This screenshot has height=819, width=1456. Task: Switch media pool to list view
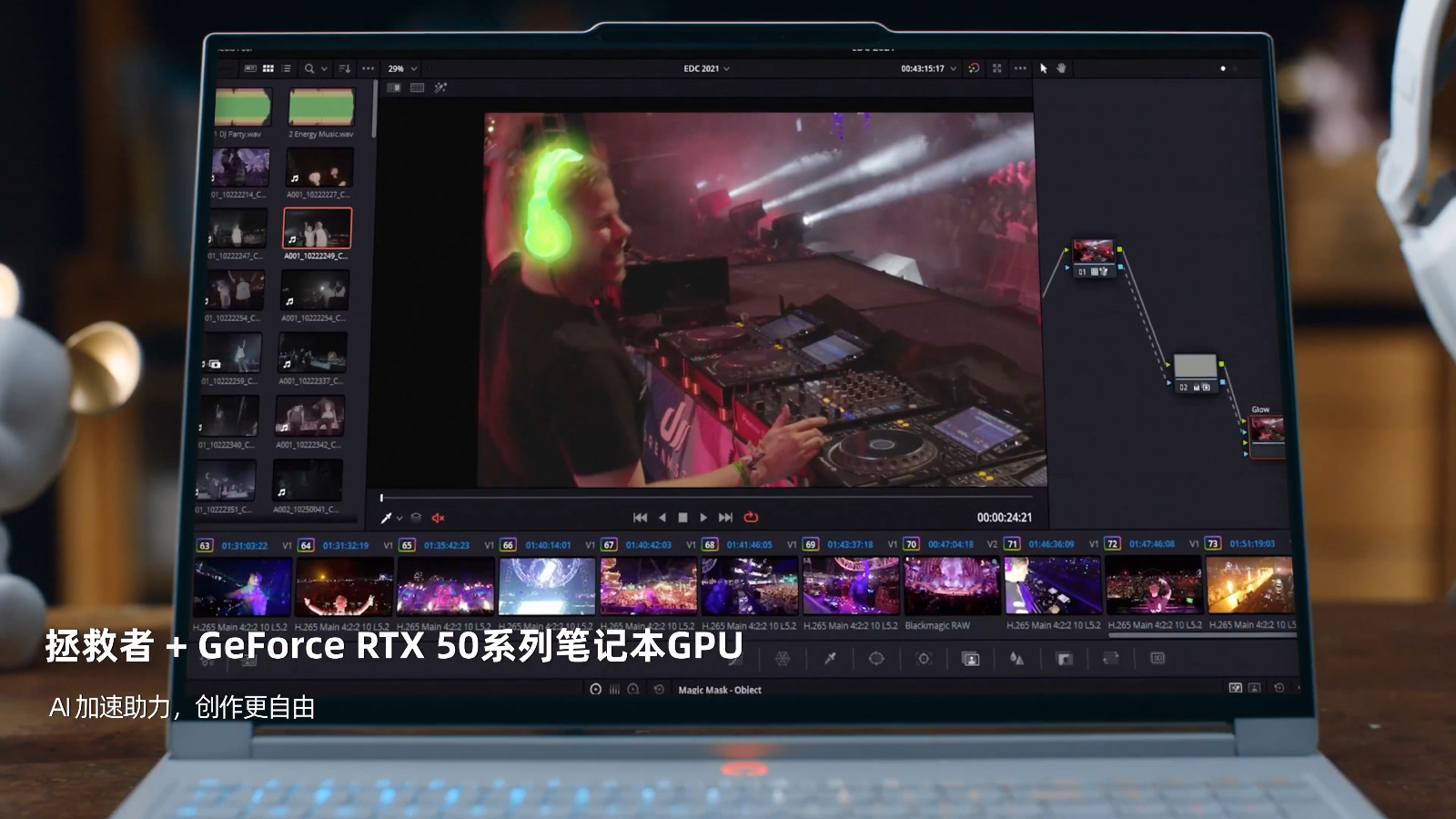(286, 68)
